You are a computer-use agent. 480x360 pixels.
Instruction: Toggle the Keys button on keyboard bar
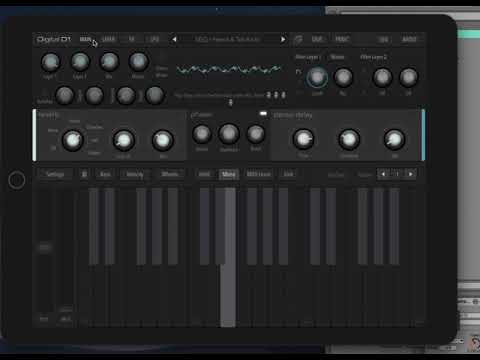[x=105, y=174]
